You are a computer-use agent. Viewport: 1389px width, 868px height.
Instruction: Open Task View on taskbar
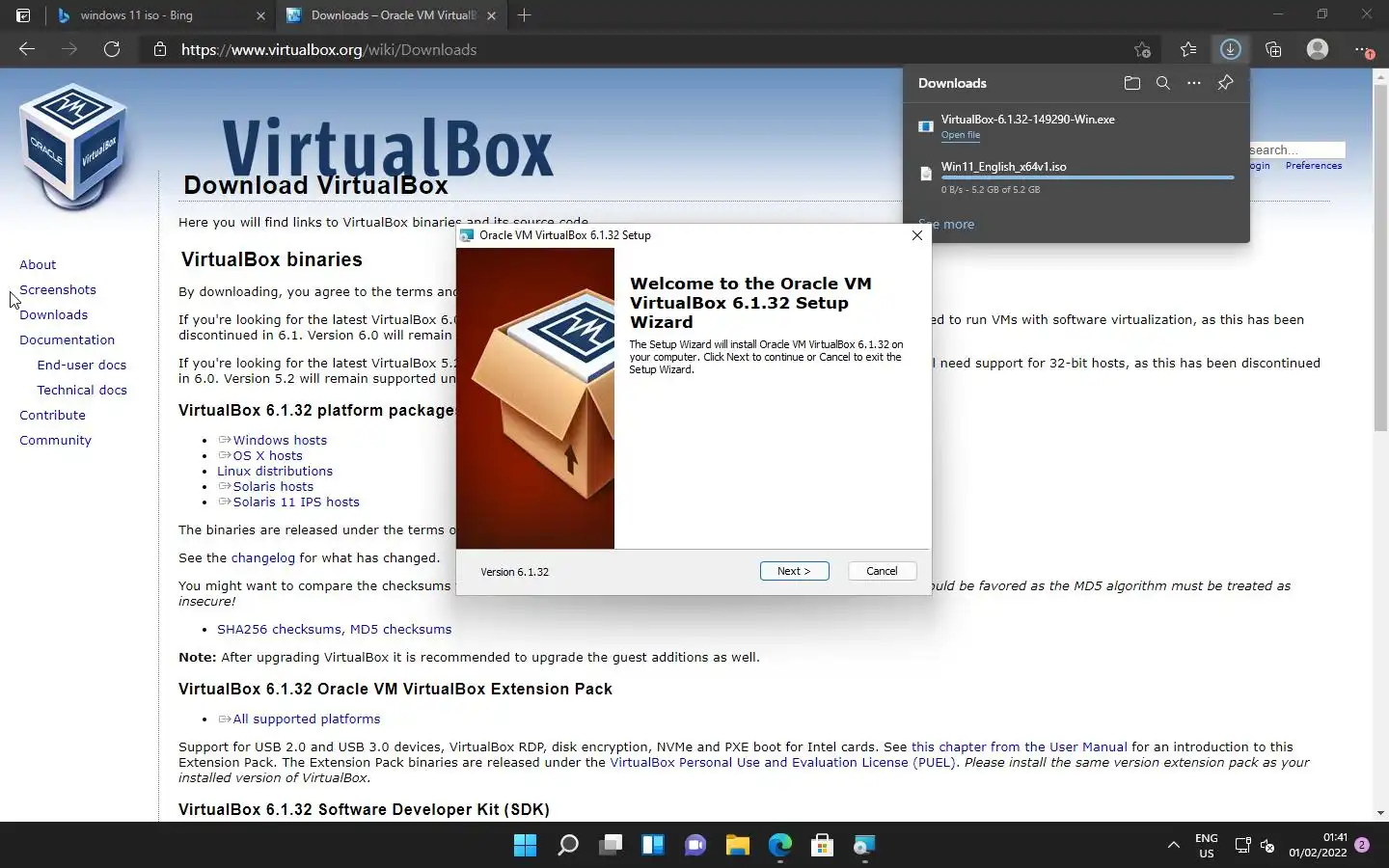click(x=611, y=846)
